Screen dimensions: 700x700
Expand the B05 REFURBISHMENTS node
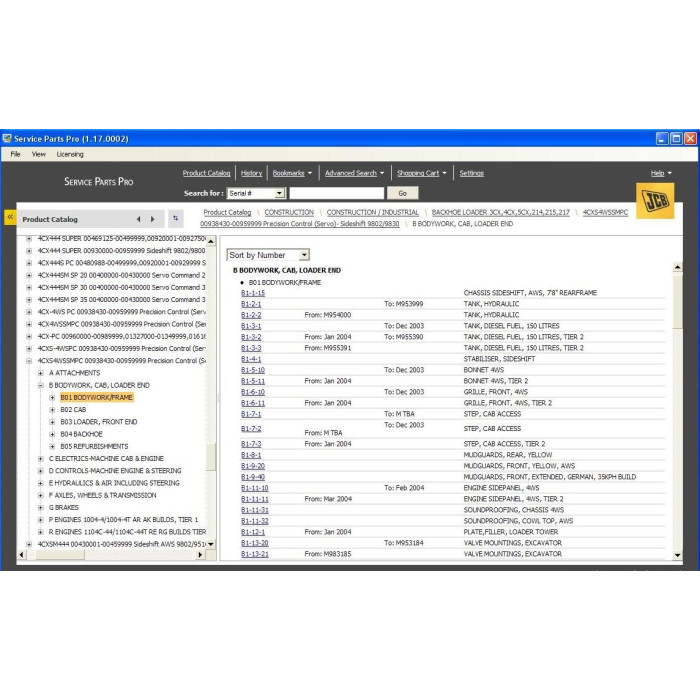[52, 446]
